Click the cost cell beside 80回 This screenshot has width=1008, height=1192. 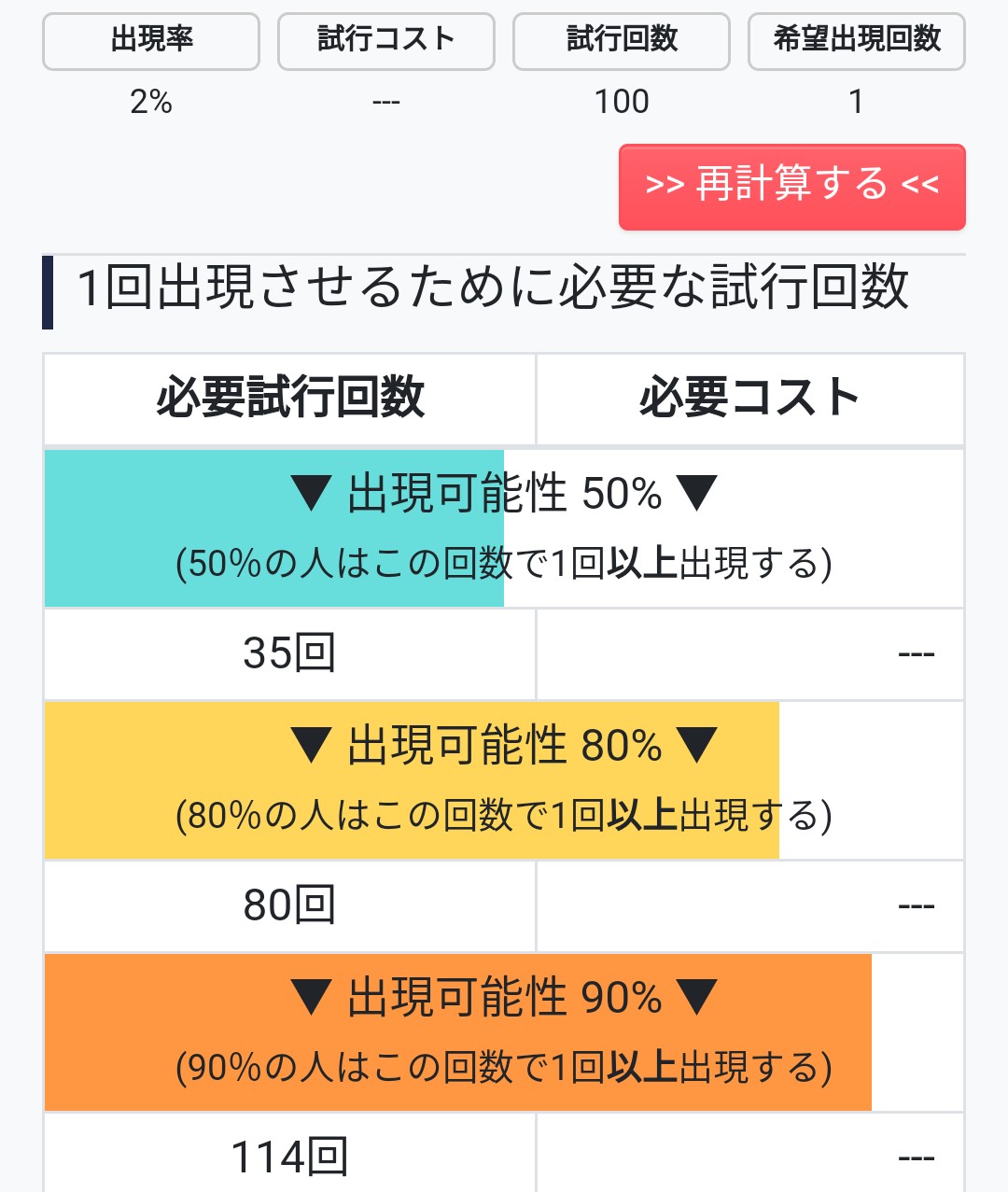(749, 905)
